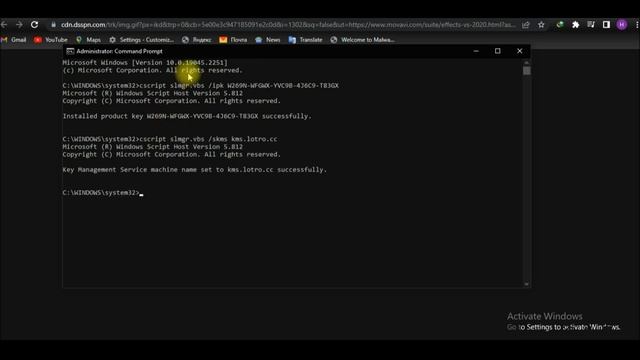Open the Почта bookmark
The image size is (640, 360).
pos(233,40)
